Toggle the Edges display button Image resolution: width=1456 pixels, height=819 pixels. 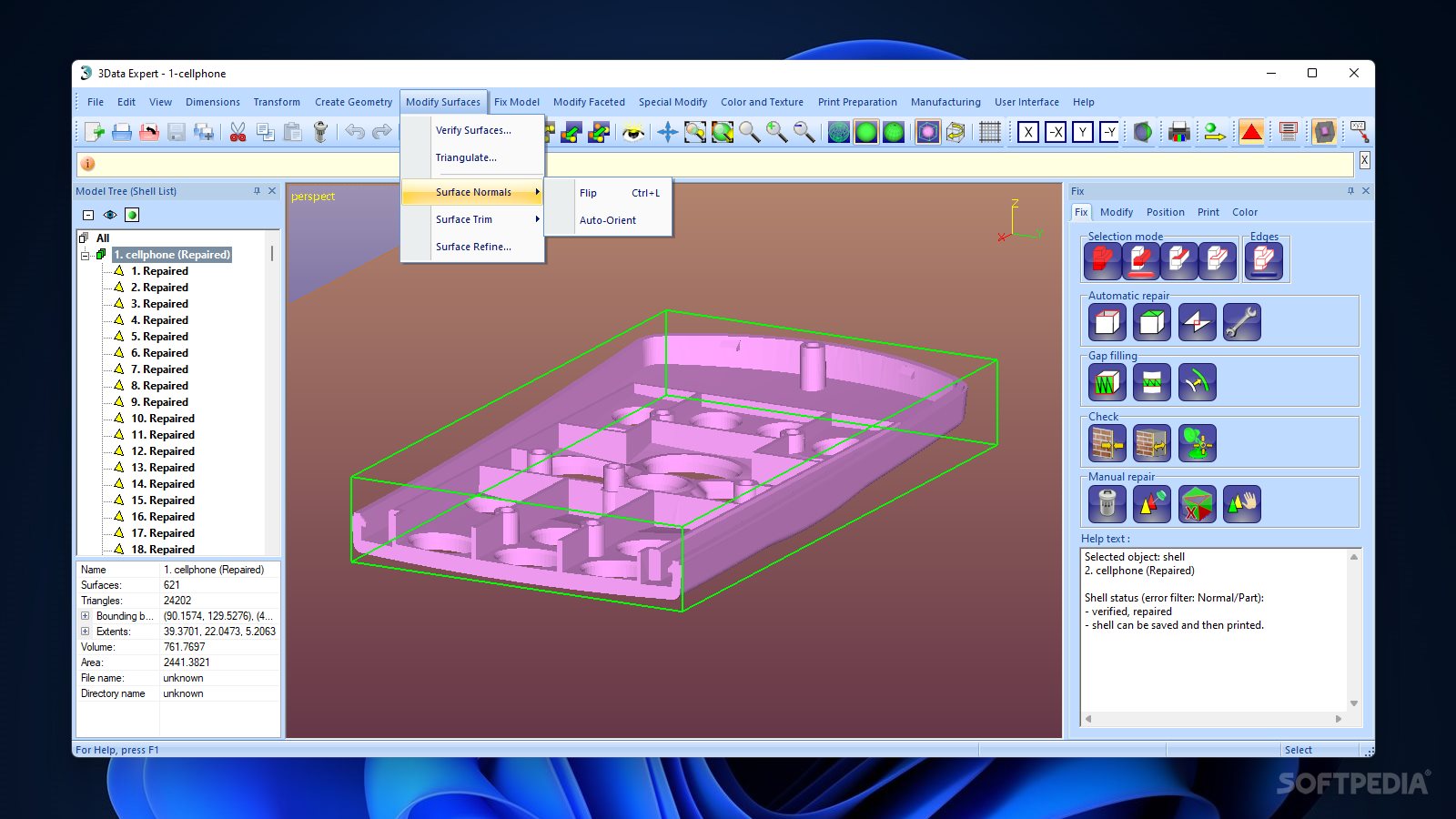pos(1264,261)
